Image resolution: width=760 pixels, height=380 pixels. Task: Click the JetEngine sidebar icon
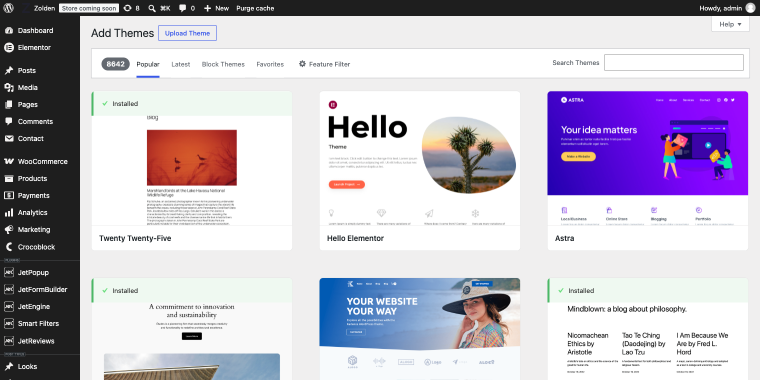pyautogui.click(x=9, y=306)
